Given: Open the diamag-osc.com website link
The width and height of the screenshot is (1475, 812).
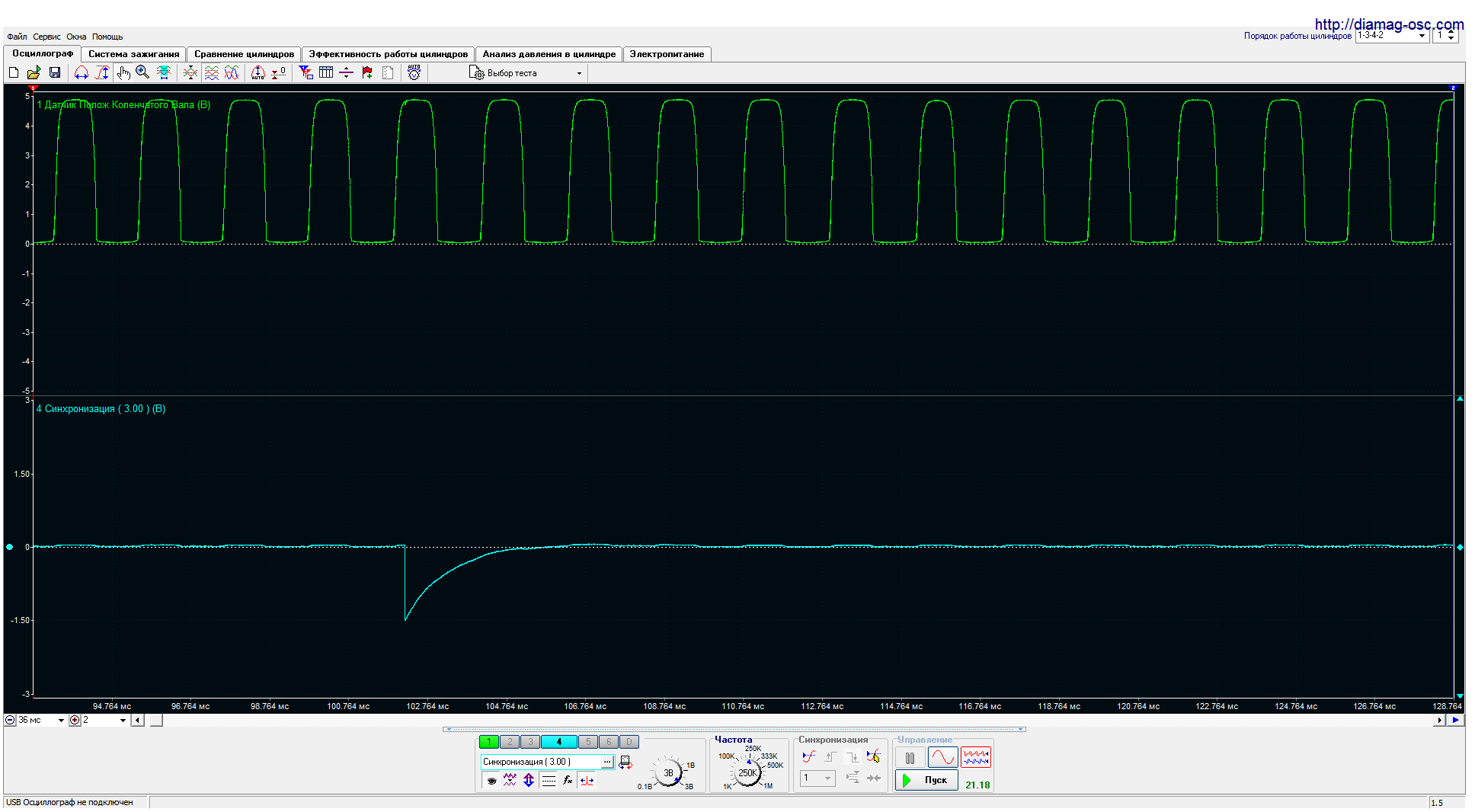Looking at the screenshot, I should (x=1389, y=24).
